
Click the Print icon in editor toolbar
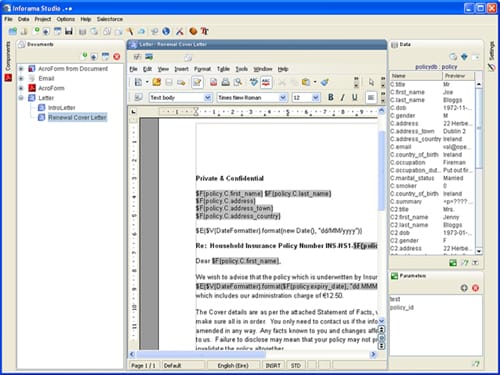coord(225,82)
